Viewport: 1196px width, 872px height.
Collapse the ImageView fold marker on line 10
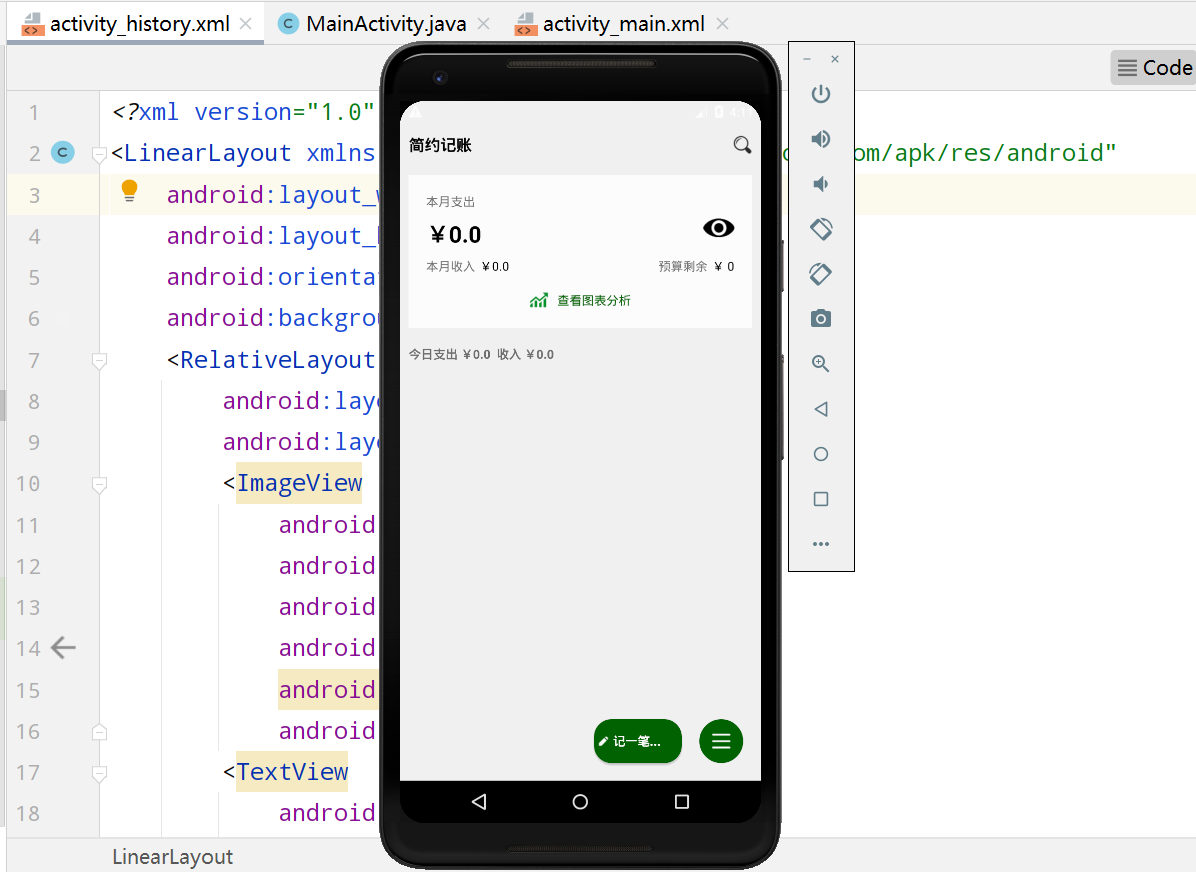click(x=98, y=484)
